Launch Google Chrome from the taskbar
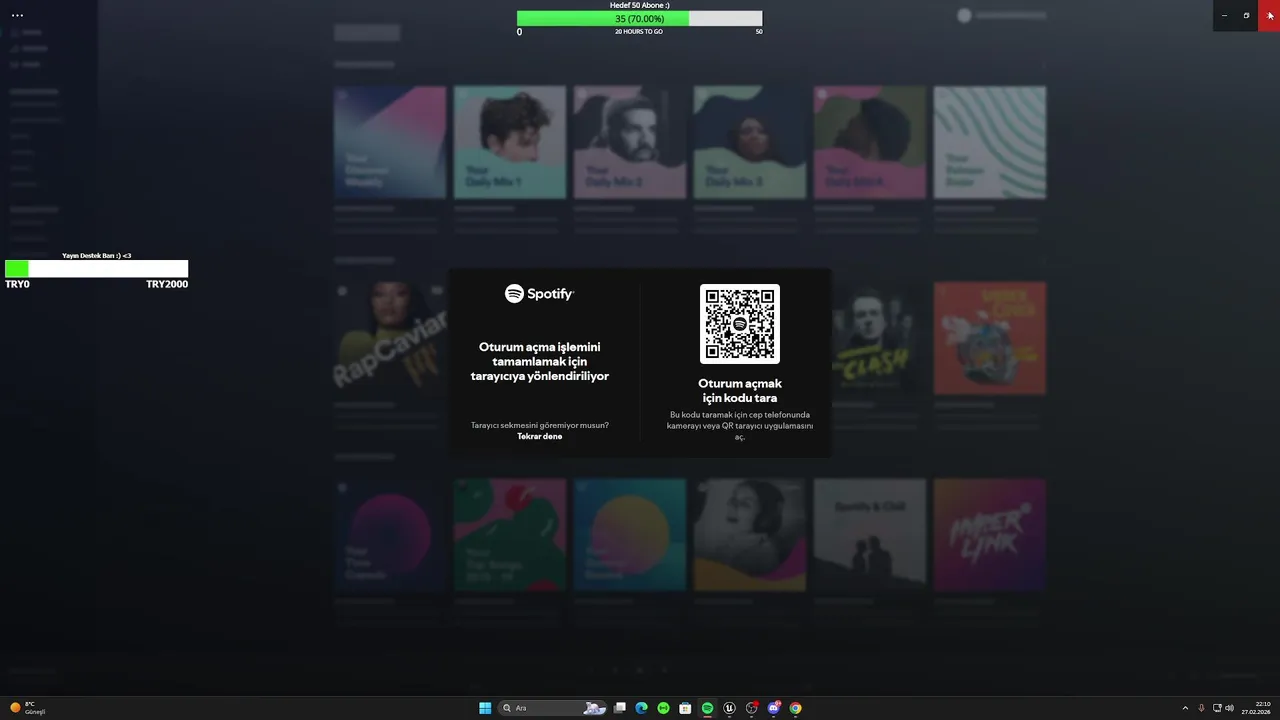Screen dimensions: 1280x720 (795, 708)
